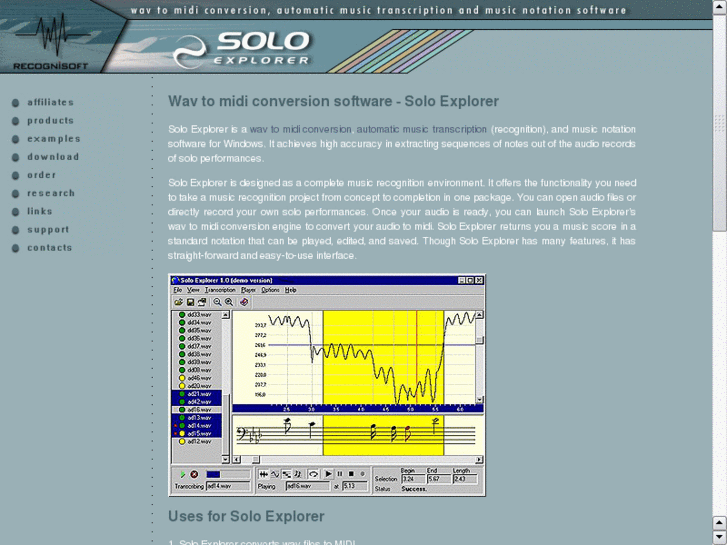Open the links navigation item
Screen dimensions: 727x545
(x=39, y=211)
